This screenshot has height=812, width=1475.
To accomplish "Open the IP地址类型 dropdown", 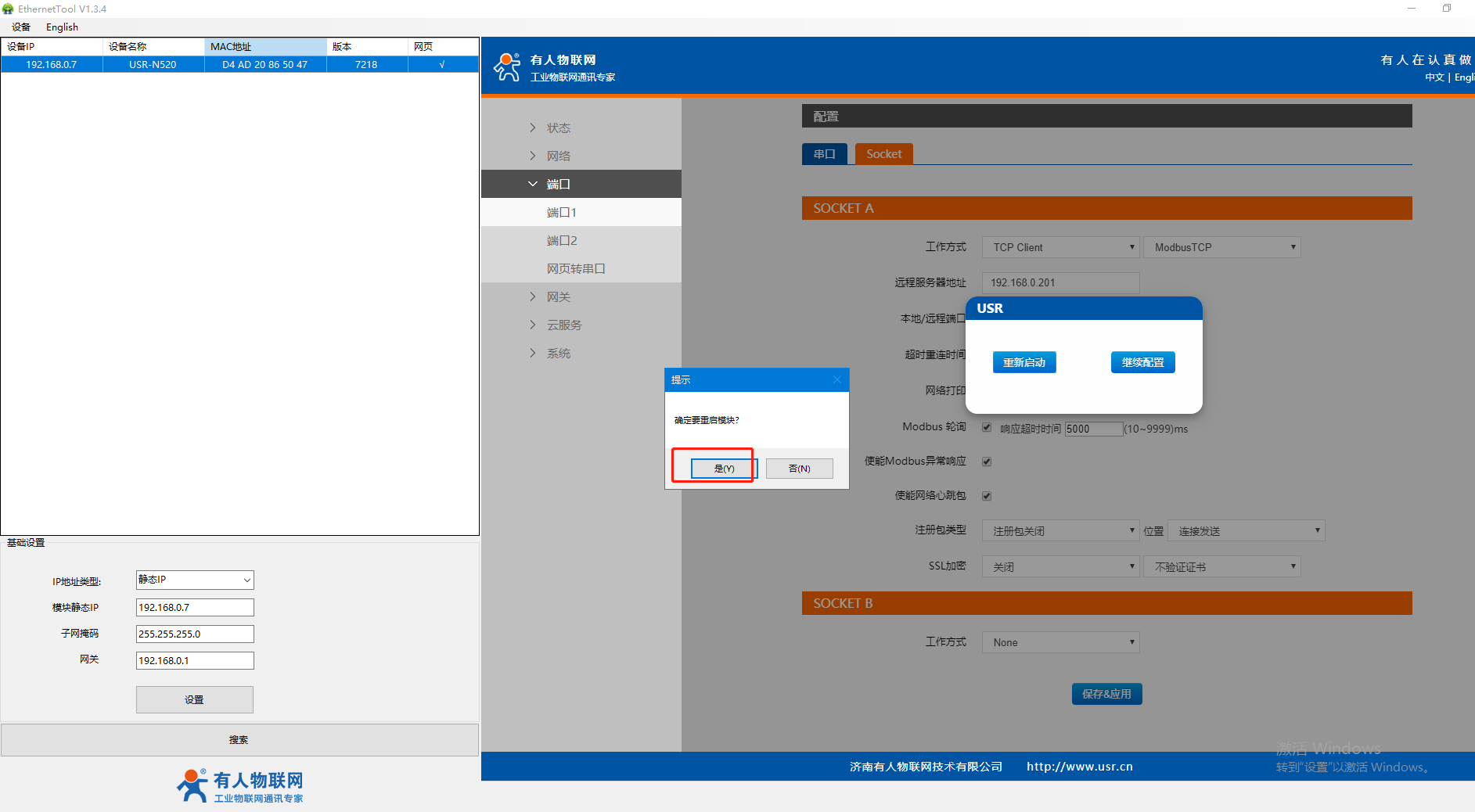I will click(195, 580).
